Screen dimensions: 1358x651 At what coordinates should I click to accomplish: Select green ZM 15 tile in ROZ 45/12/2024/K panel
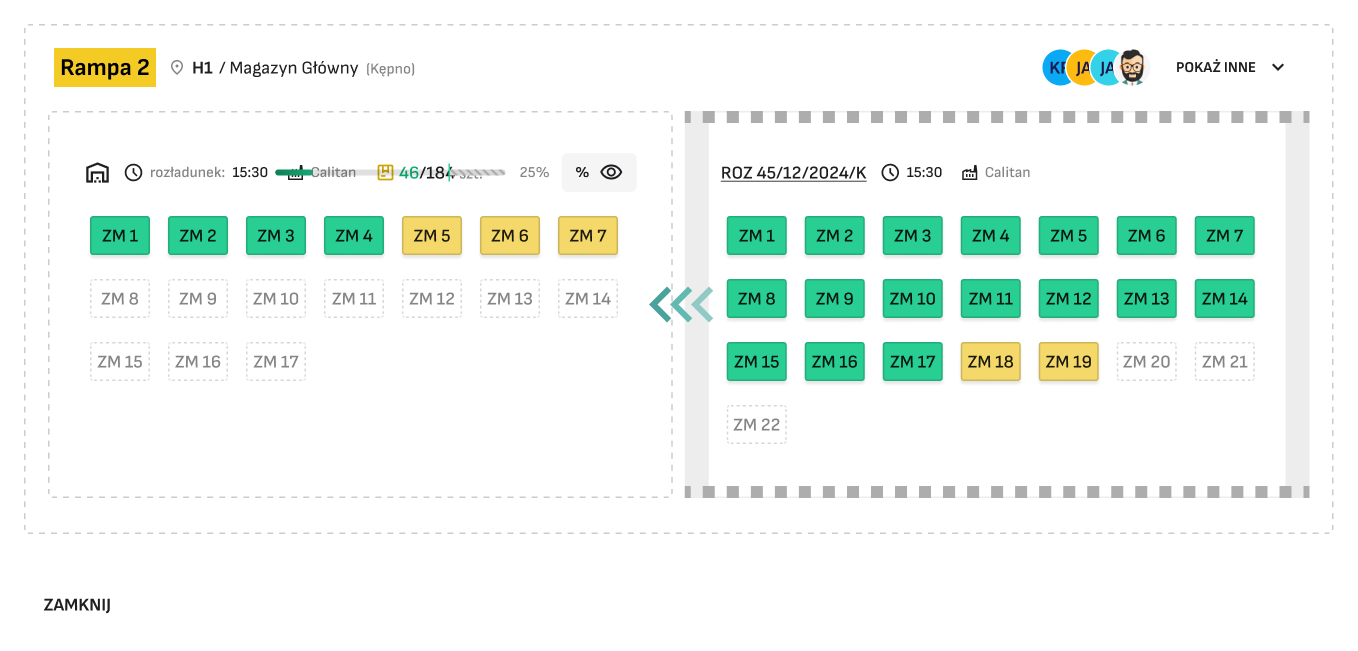(x=757, y=361)
